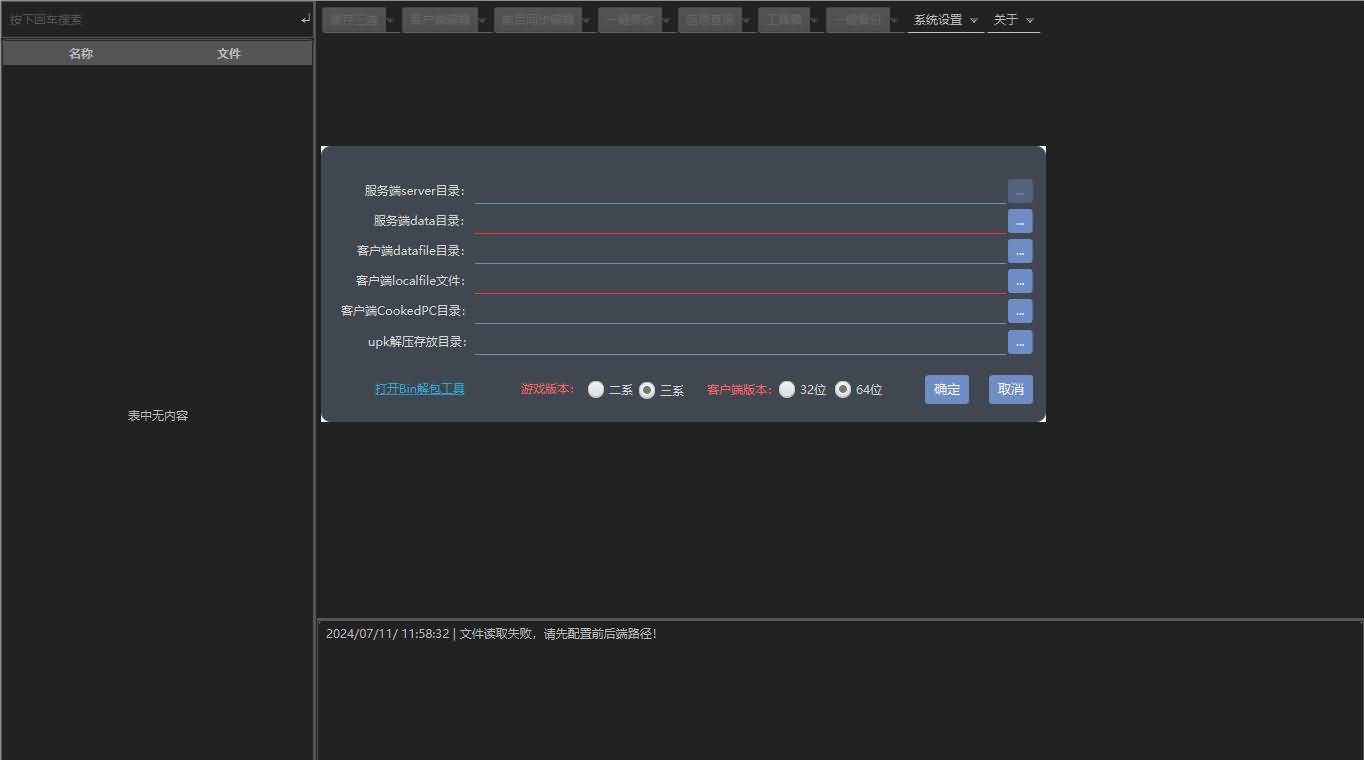Click the enter icon in the search box
The image size is (1364, 760).
[x=304, y=18]
